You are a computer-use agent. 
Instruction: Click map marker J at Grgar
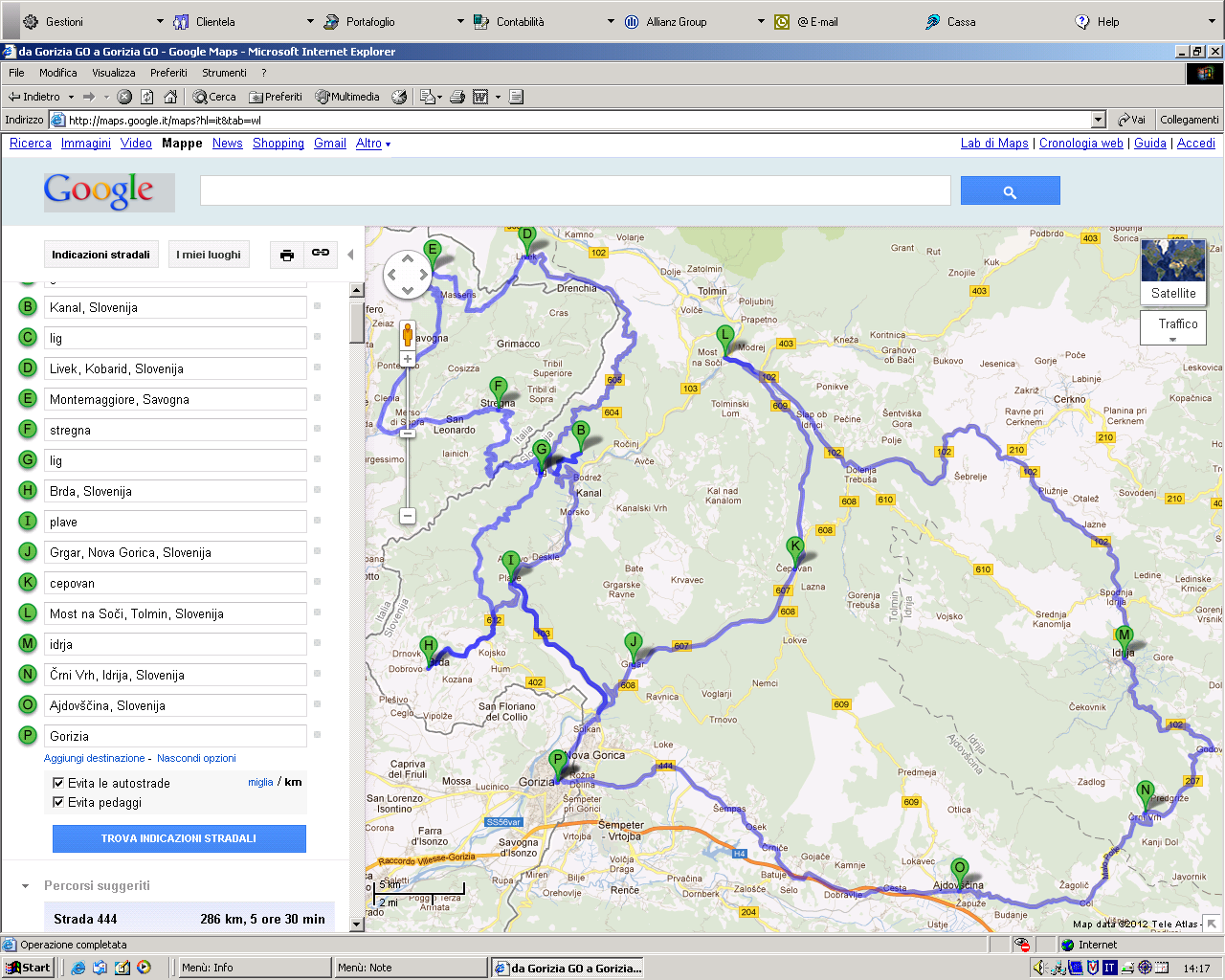click(633, 647)
